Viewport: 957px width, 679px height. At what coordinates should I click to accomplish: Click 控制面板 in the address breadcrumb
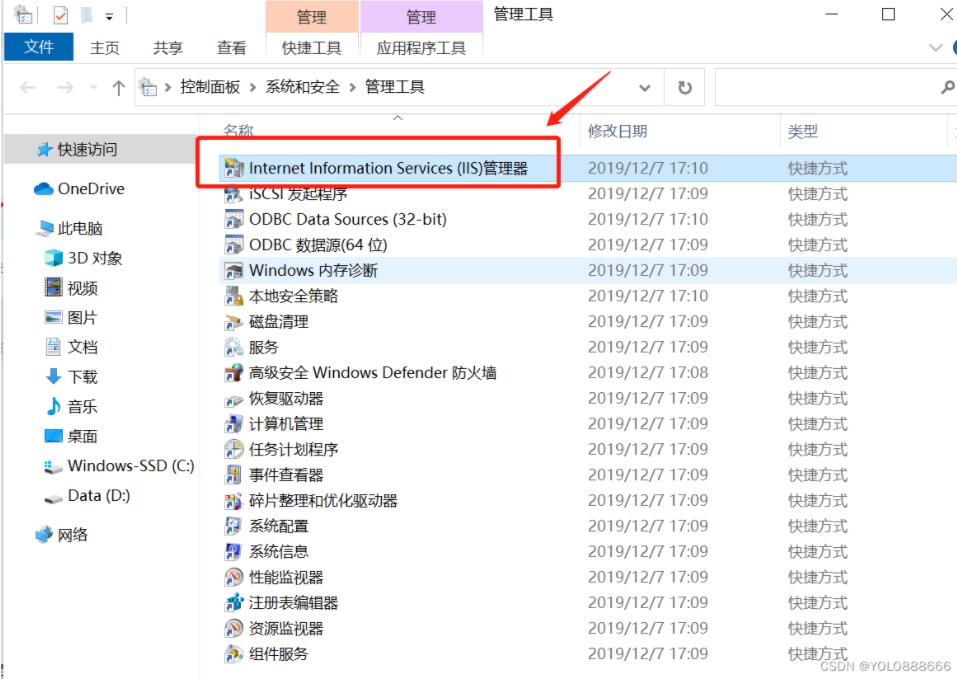[x=210, y=87]
